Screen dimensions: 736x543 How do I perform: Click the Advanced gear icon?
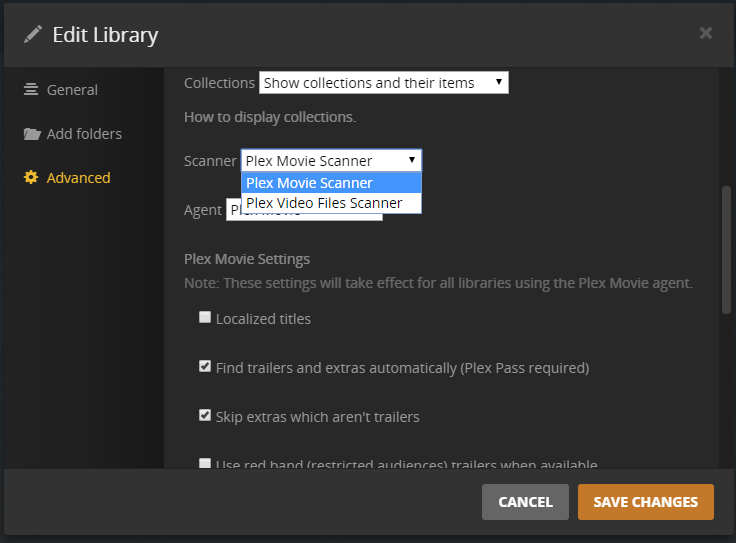click(x=31, y=178)
